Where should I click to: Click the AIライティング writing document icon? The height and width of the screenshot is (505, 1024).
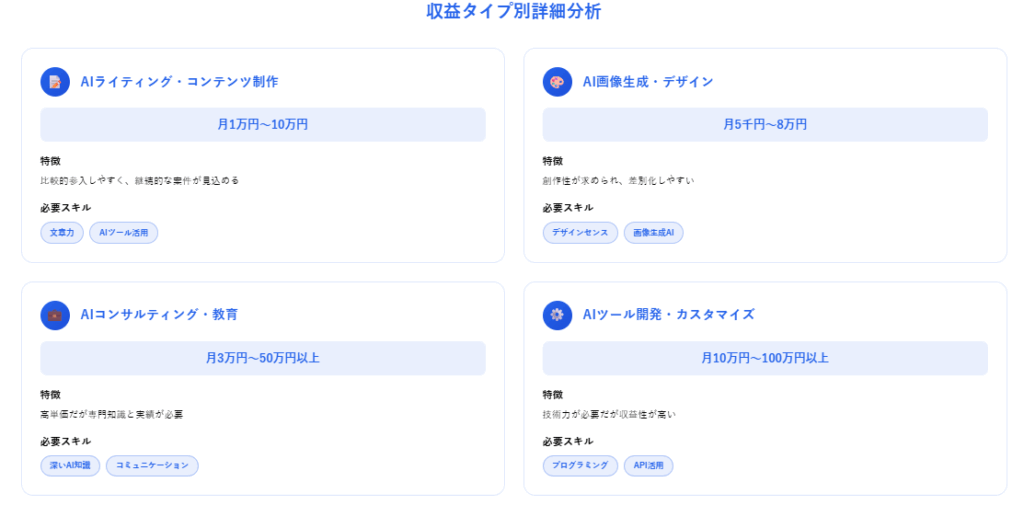tap(55, 82)
